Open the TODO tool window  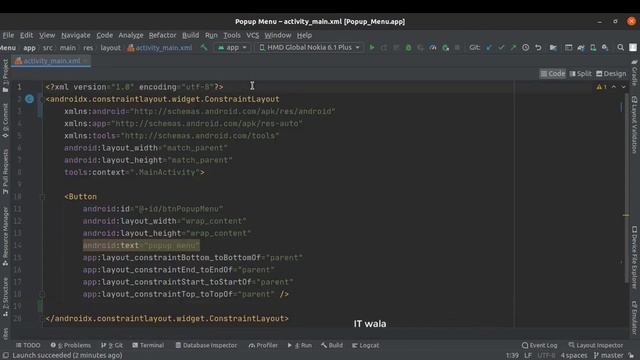28,345
